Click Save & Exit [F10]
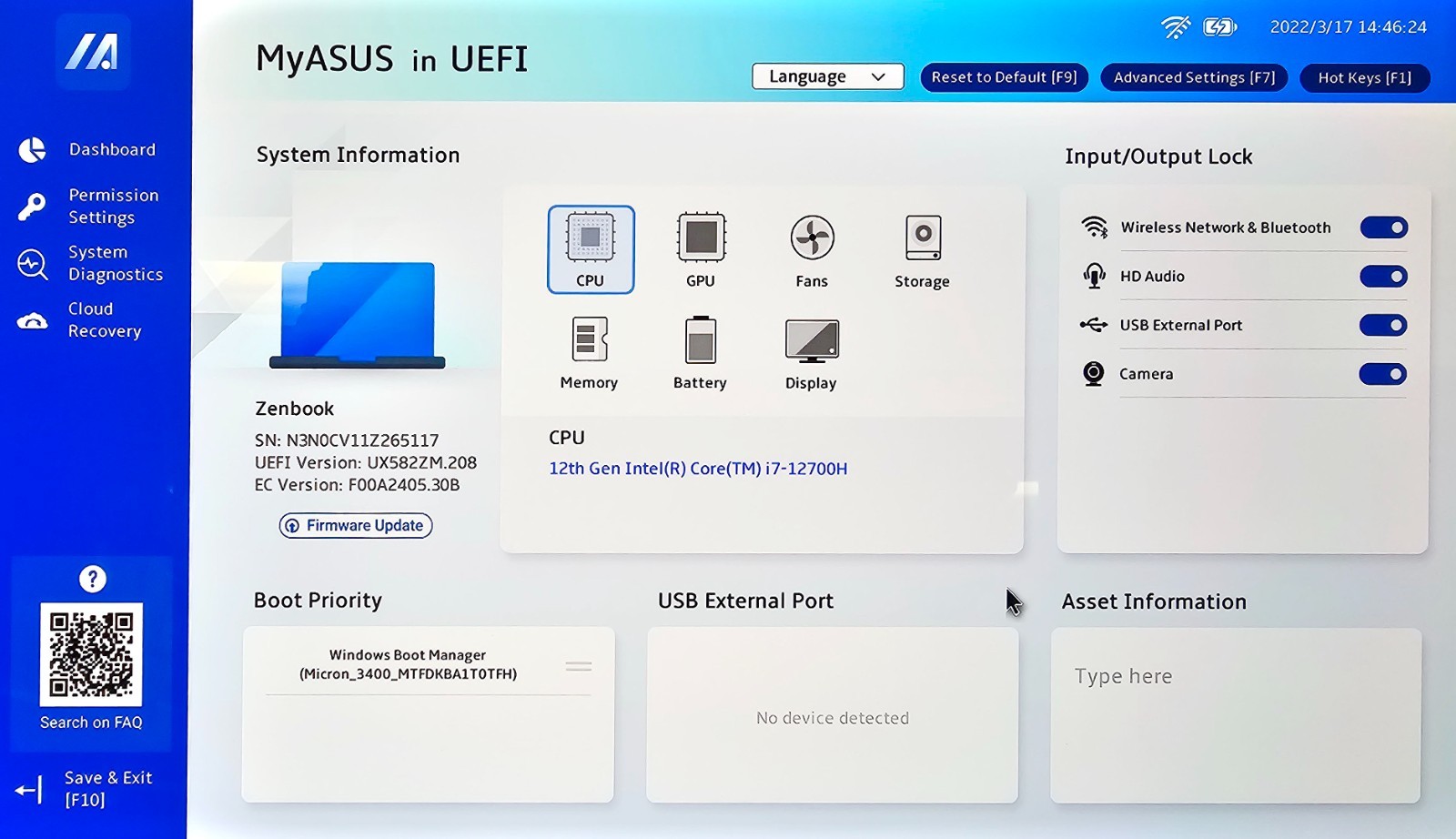This screenshot has height=839, width=1456. [85, 788]
